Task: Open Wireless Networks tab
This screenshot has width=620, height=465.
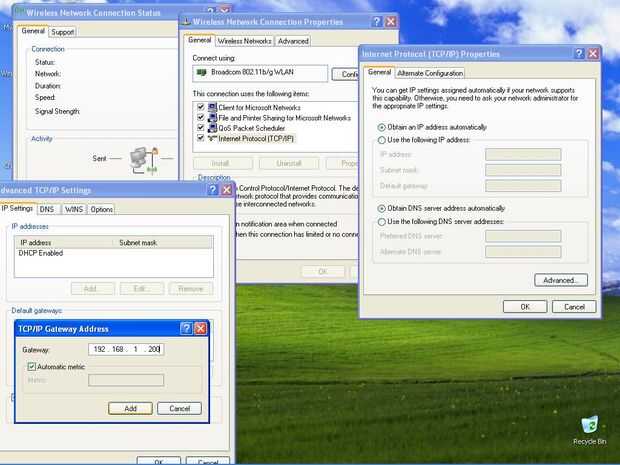Action: (244, 41)
